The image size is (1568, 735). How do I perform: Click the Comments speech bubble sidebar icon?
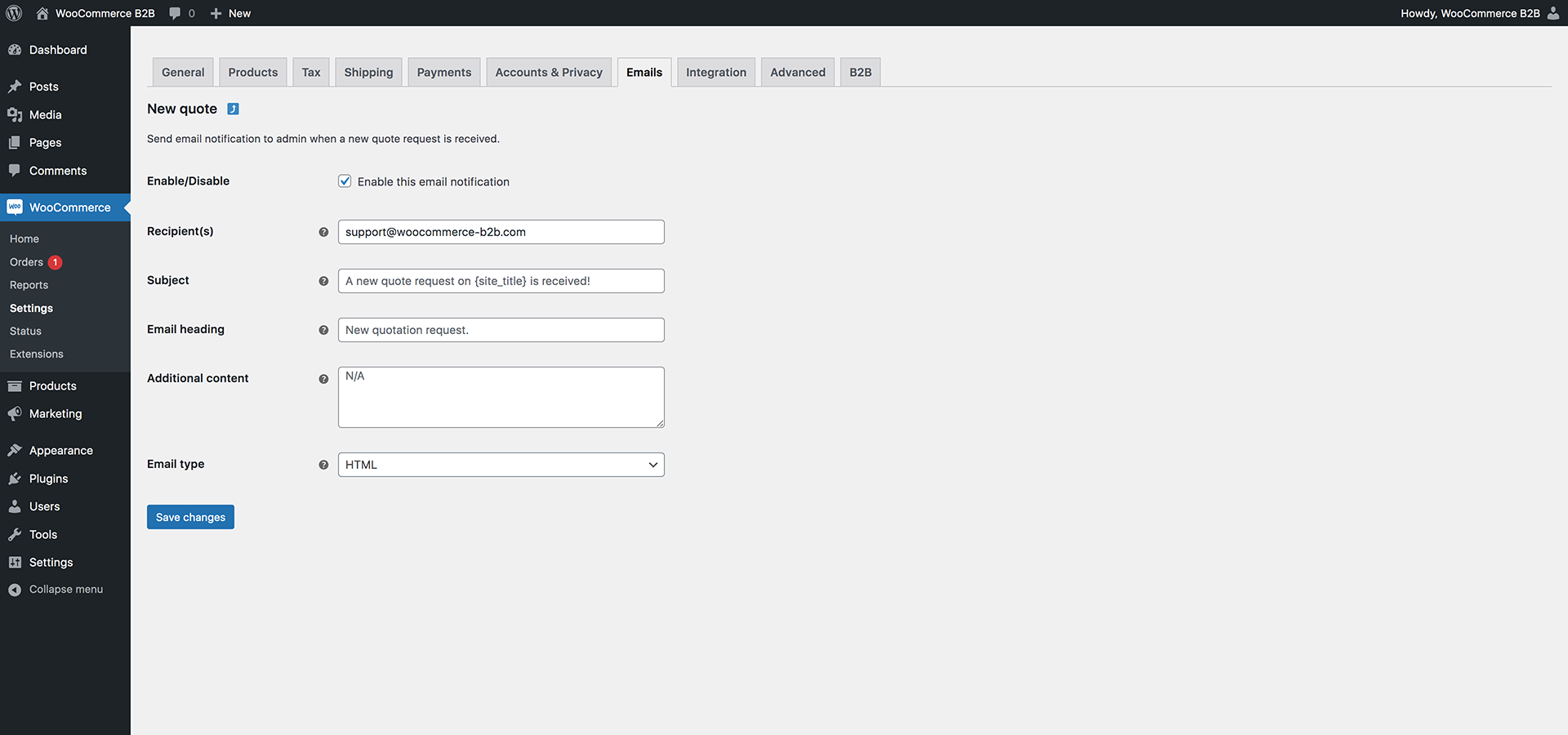[x=15, y=171]
